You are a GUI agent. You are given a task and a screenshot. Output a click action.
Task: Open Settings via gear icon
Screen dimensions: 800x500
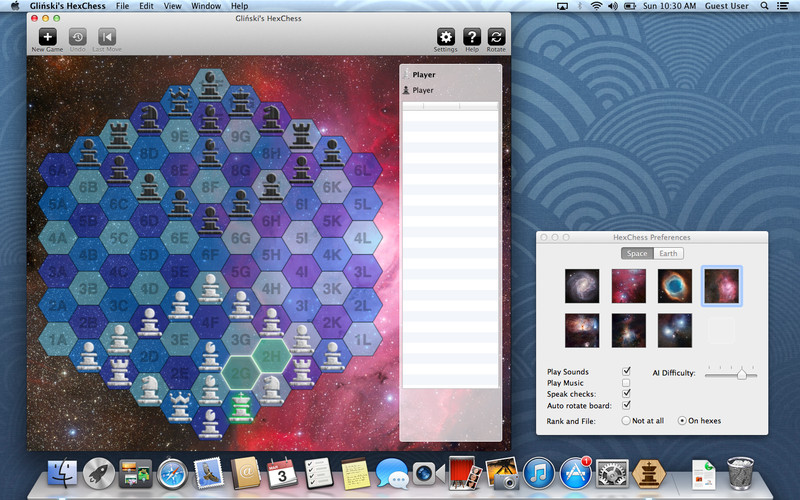[x=445, y=40]
